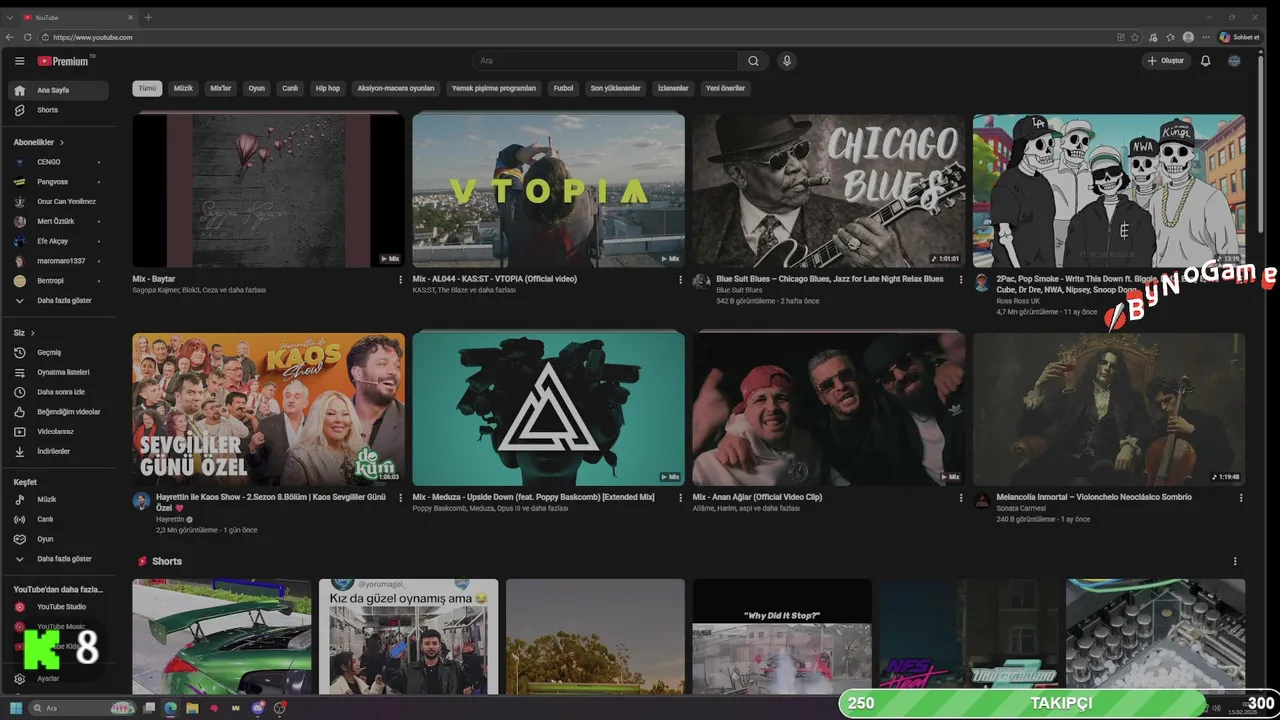Open Müzik under Keşfet
This screenshot has width=1280, height=720.
click(x=58, y=499)
